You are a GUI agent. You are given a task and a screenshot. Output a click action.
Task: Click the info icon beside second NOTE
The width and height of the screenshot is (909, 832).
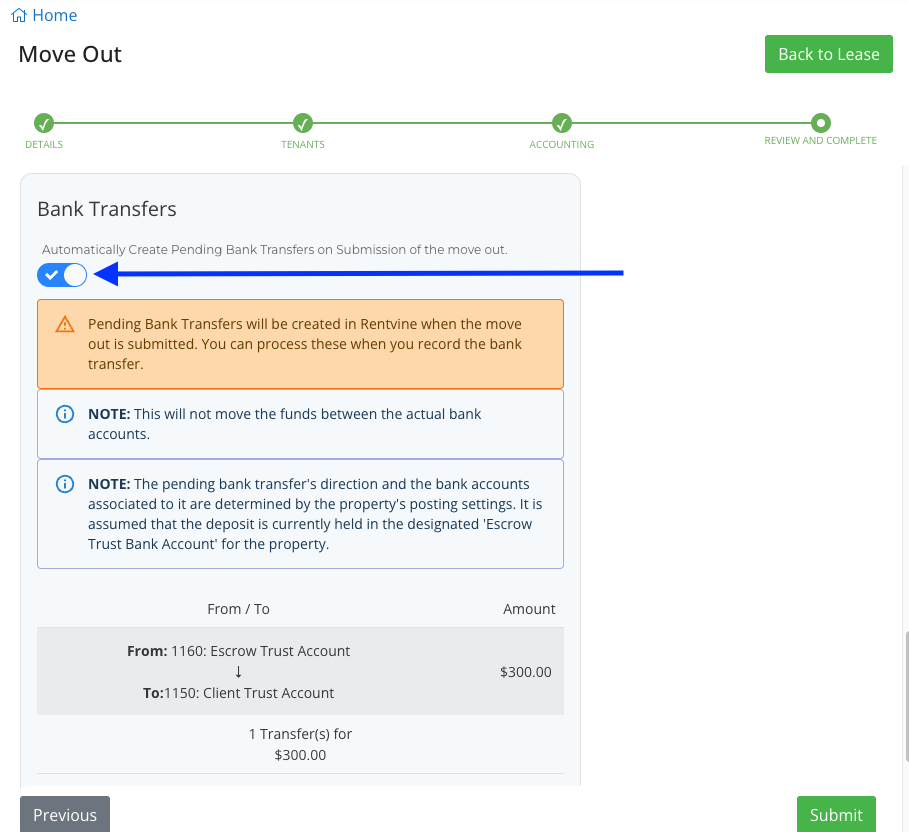[64, 484]
